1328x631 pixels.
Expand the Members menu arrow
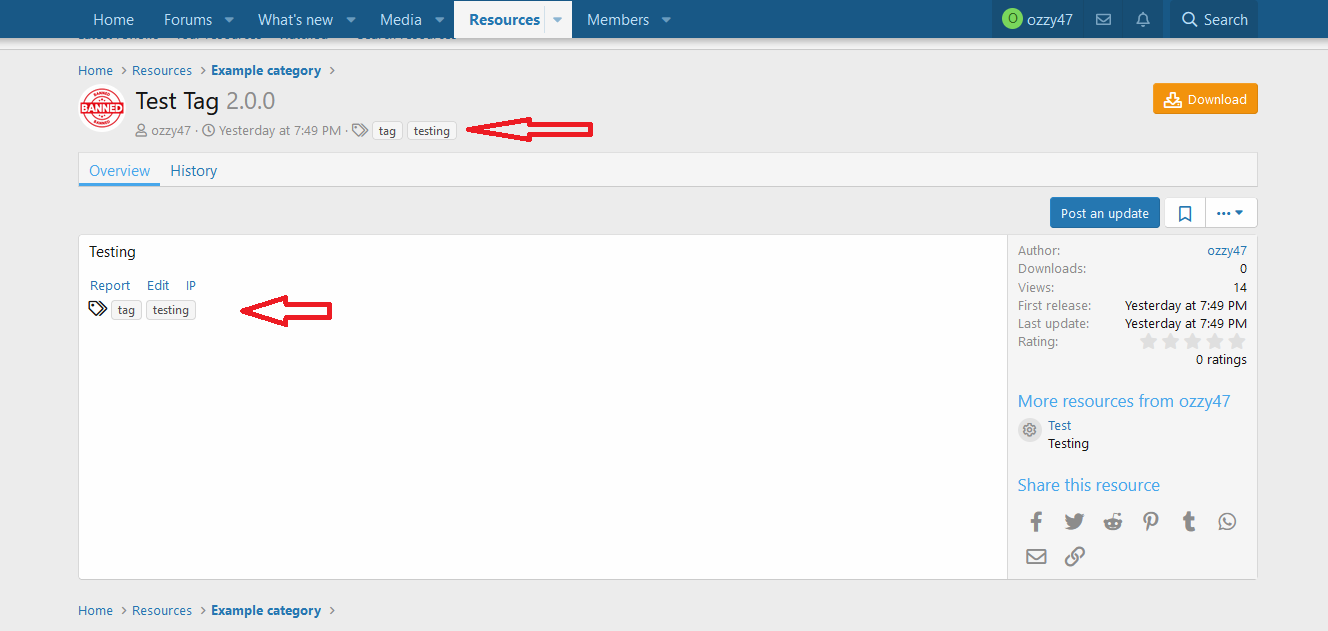pos(666,20)
